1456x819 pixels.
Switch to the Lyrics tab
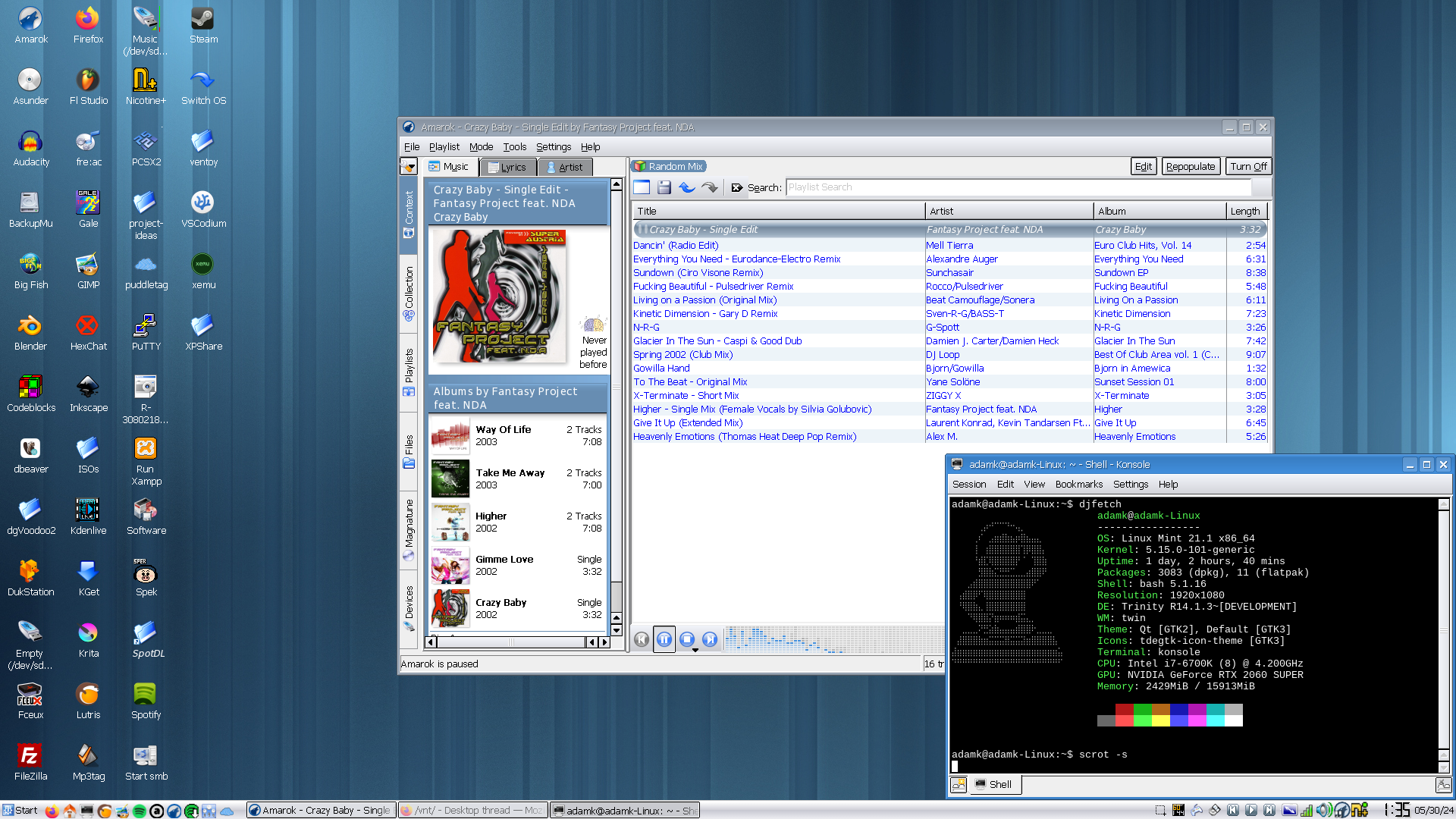(x=507, y=167)
